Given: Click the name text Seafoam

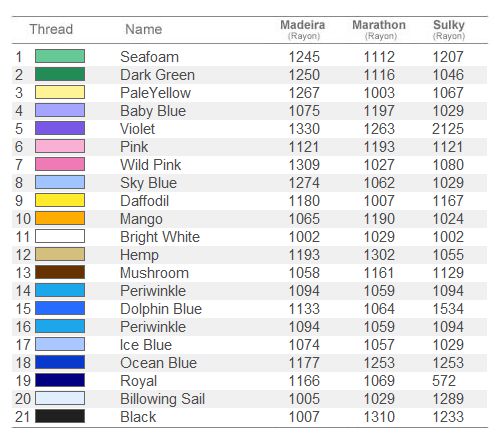Looking at the screenshot, I should click(149, 57).
